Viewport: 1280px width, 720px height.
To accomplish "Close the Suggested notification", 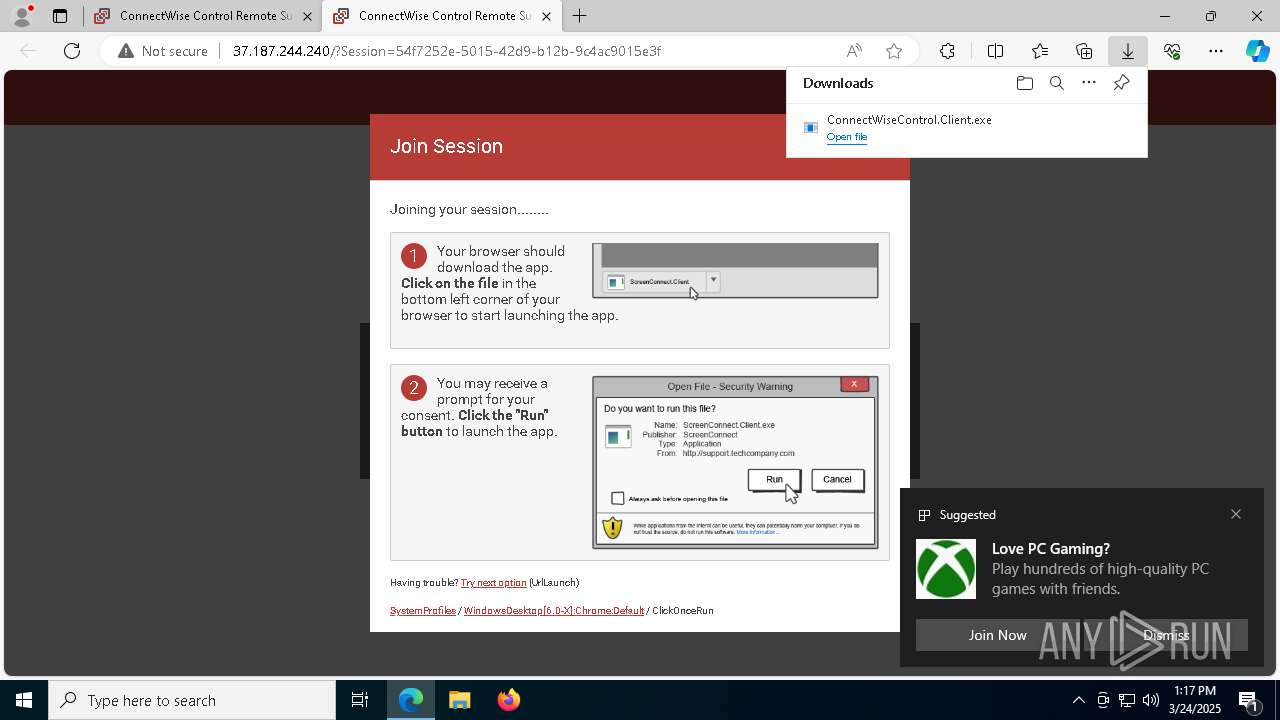I will (1236, 514).
